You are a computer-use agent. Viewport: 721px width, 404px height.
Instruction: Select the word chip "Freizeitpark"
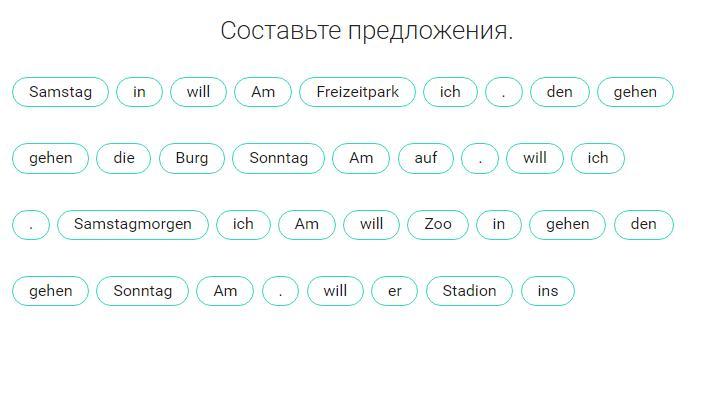357,92
